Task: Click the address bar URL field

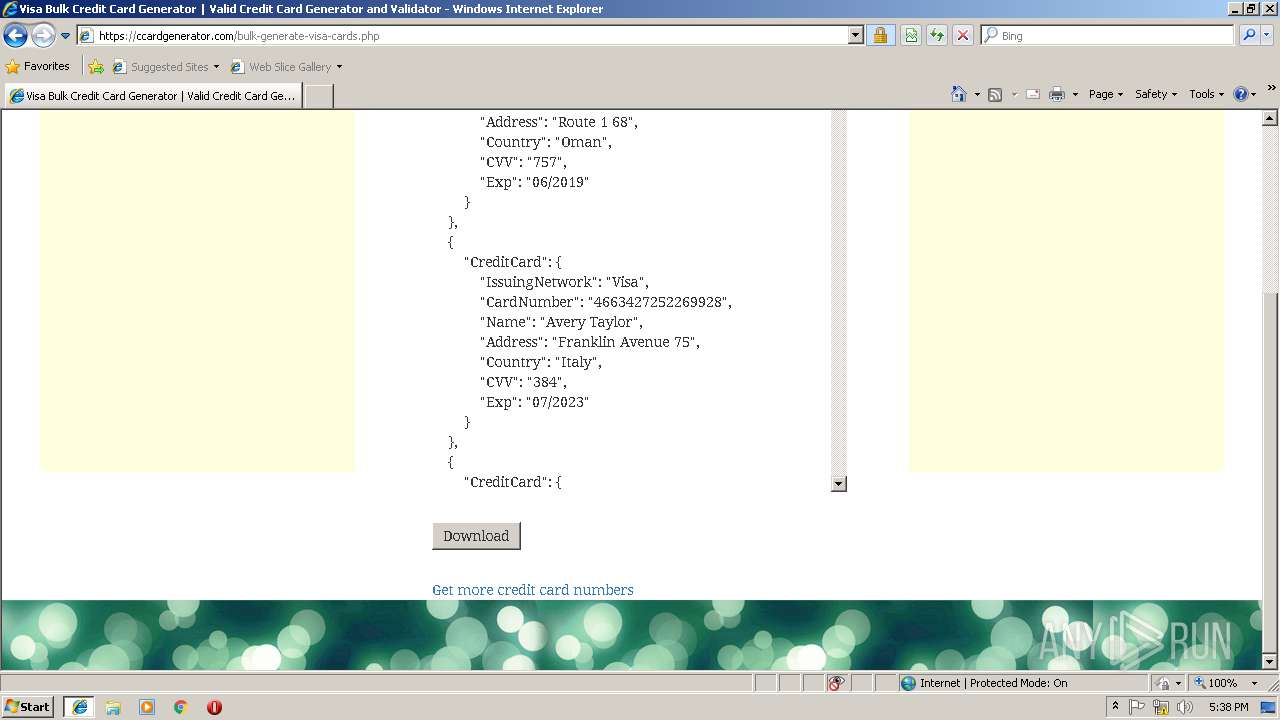Action: click(x=462, y=36)
